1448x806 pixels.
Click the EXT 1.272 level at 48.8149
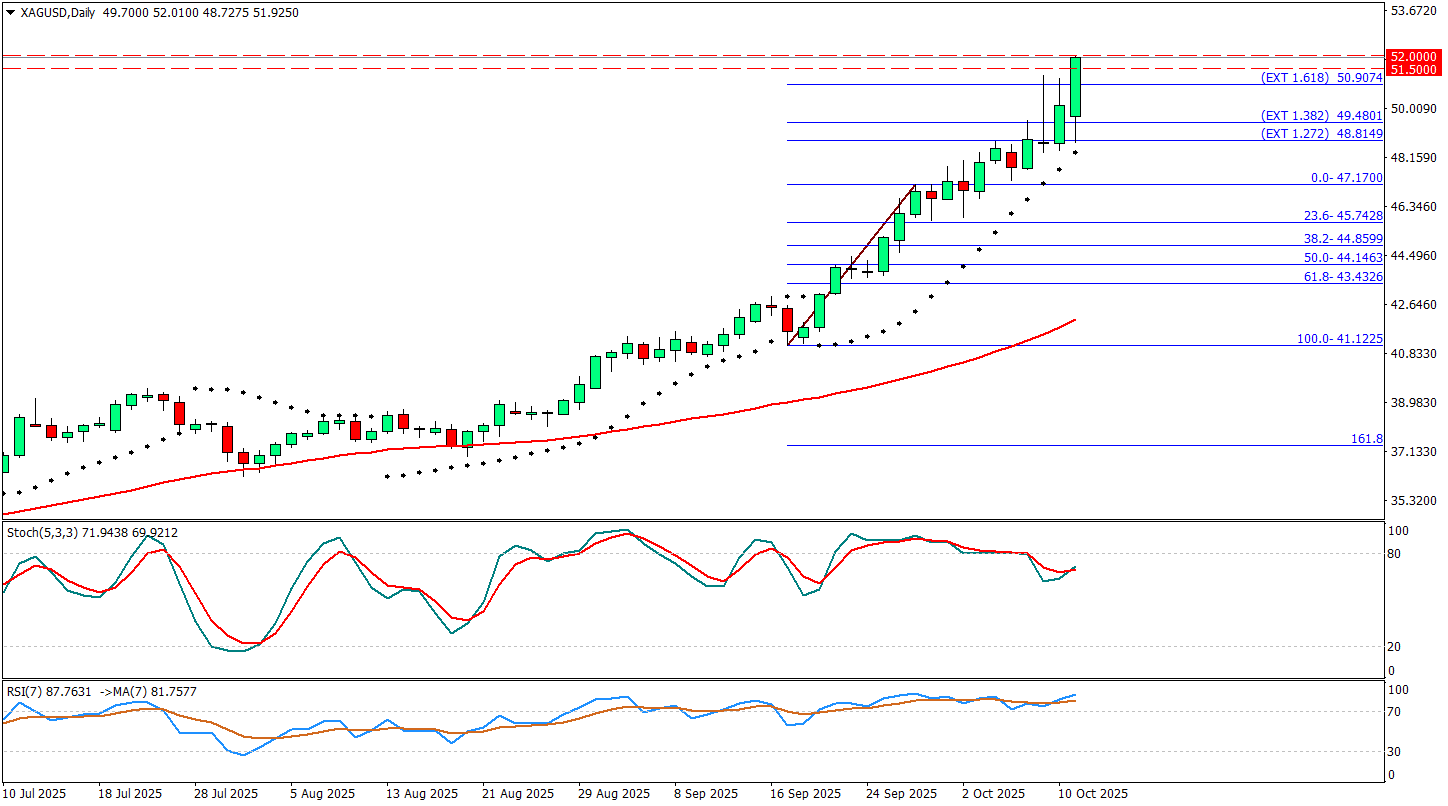[1321, 133]
